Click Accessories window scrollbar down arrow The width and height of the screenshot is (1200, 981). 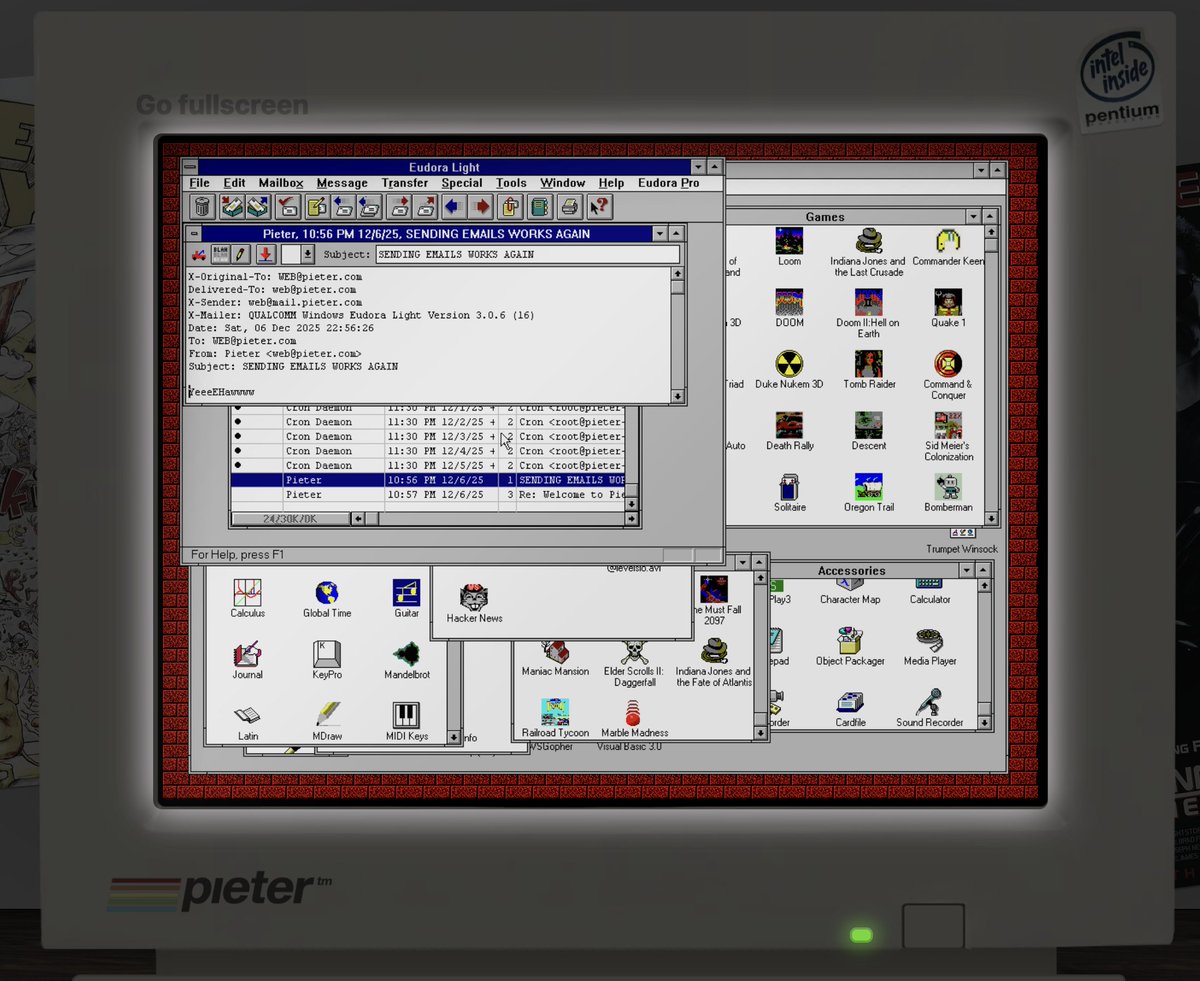coord(984,722)
